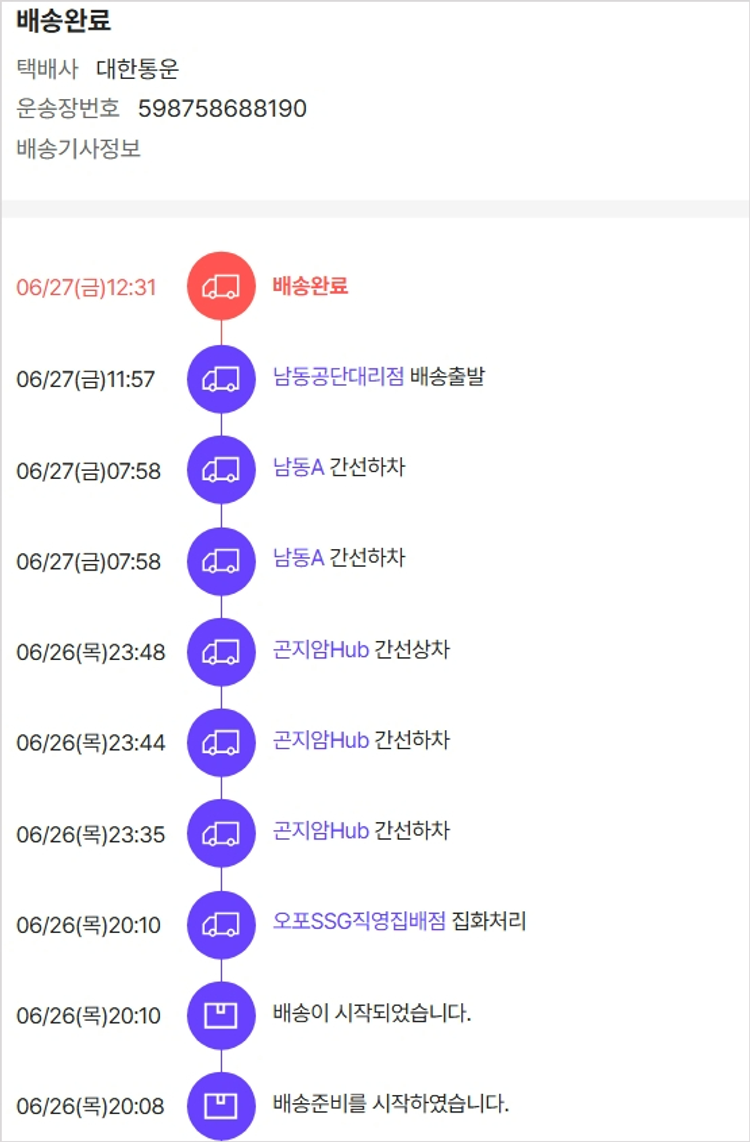The image size is (750, 1142).
Task: Select the 06/27(금)11:57 timestamp
Action: 86,380
